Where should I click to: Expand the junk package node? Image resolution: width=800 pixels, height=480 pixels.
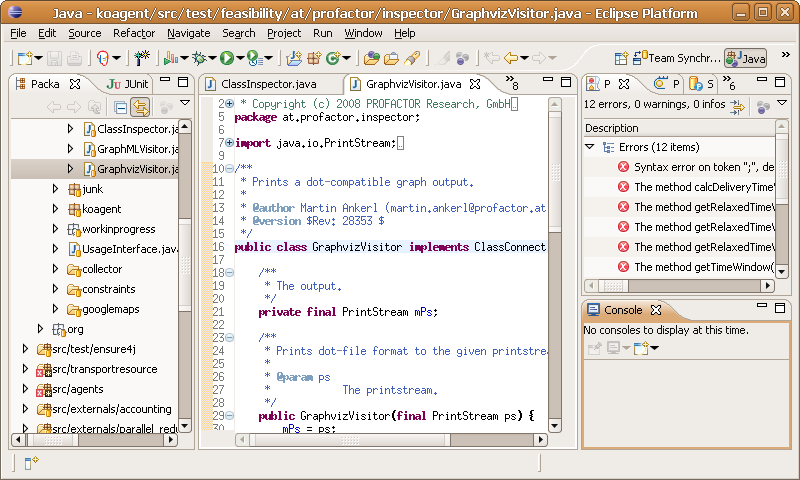pyautogui.click(x=55, y=189)
